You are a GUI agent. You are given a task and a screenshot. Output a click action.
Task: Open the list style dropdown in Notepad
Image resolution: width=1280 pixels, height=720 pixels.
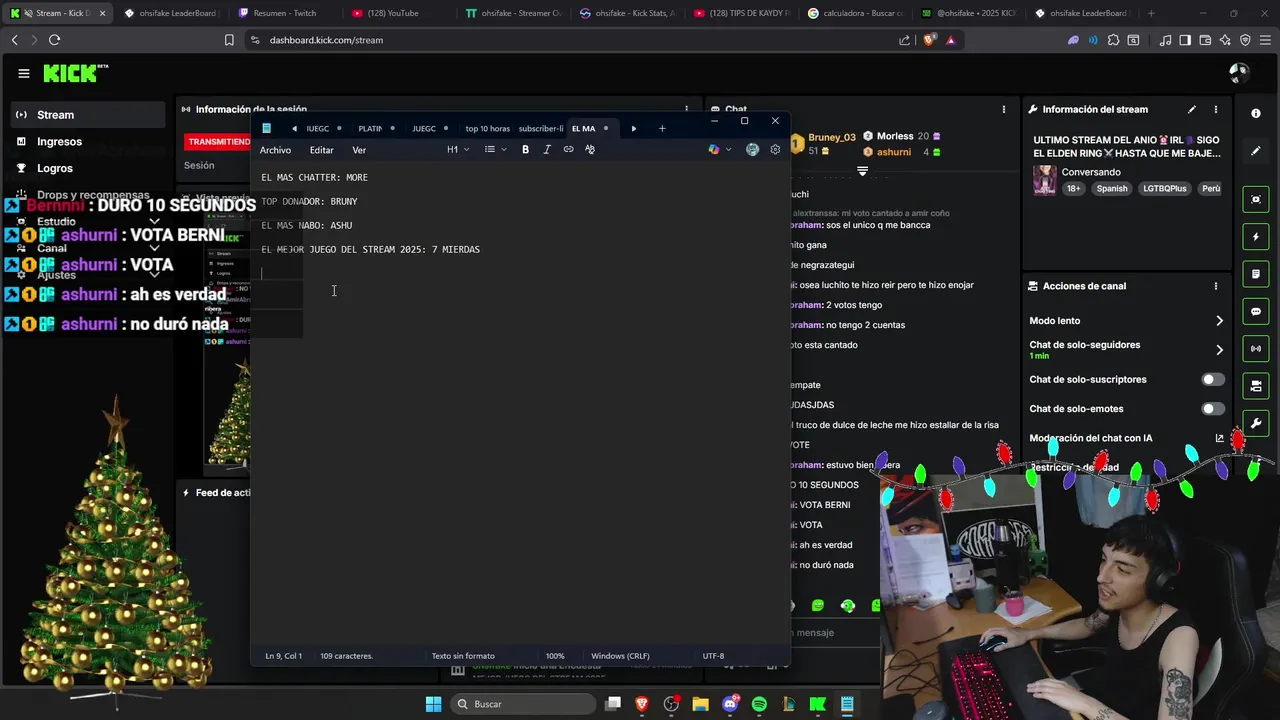coord(496,150)
